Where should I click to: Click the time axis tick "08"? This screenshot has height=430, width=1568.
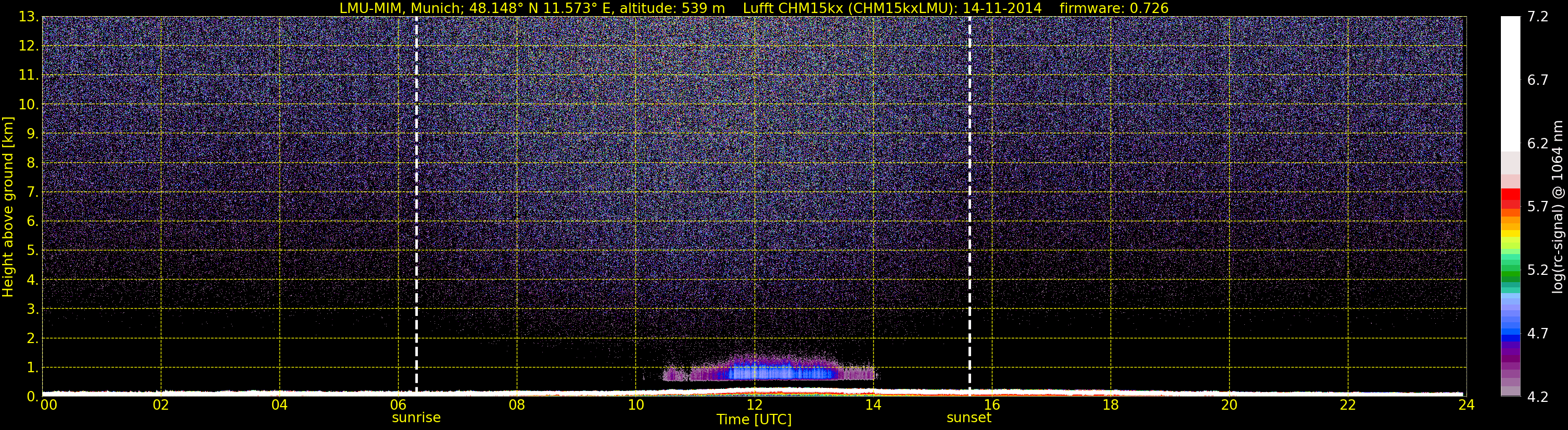coord(517,405)
